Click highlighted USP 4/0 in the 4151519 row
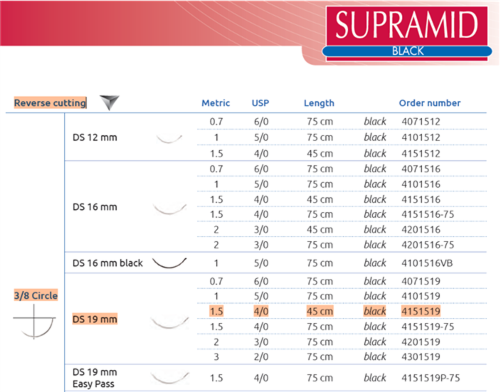The height and width of the screenshot is (392, 500). click(x=261, y=311)
